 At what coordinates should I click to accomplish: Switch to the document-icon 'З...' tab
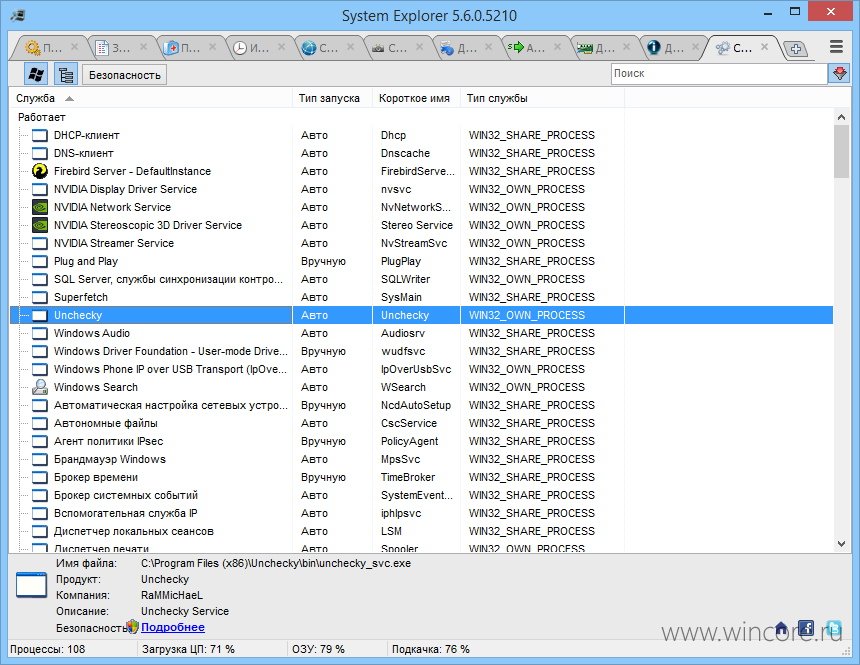113,48
